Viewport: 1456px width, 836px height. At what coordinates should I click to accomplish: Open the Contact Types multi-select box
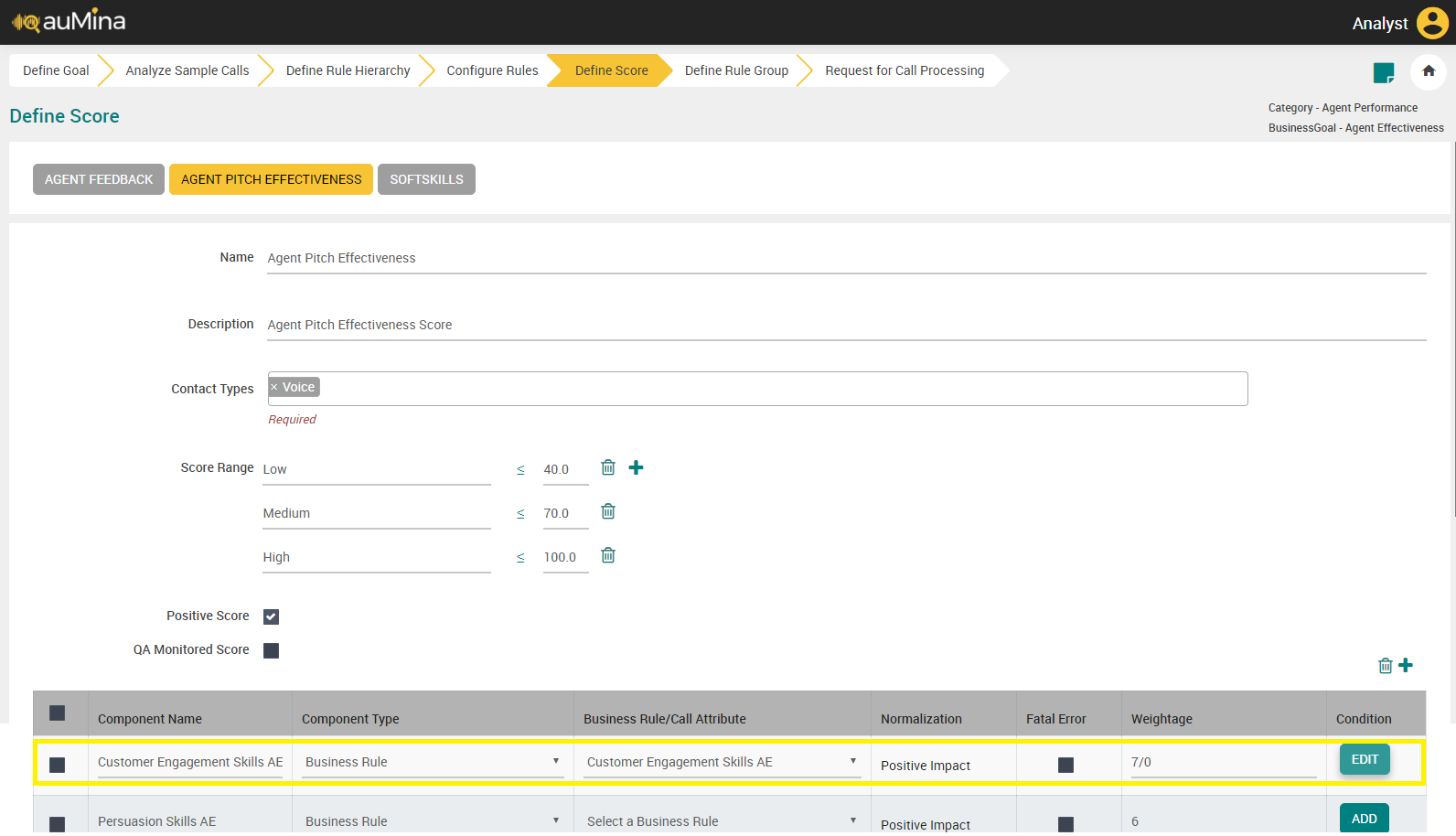tap(757, 389)
